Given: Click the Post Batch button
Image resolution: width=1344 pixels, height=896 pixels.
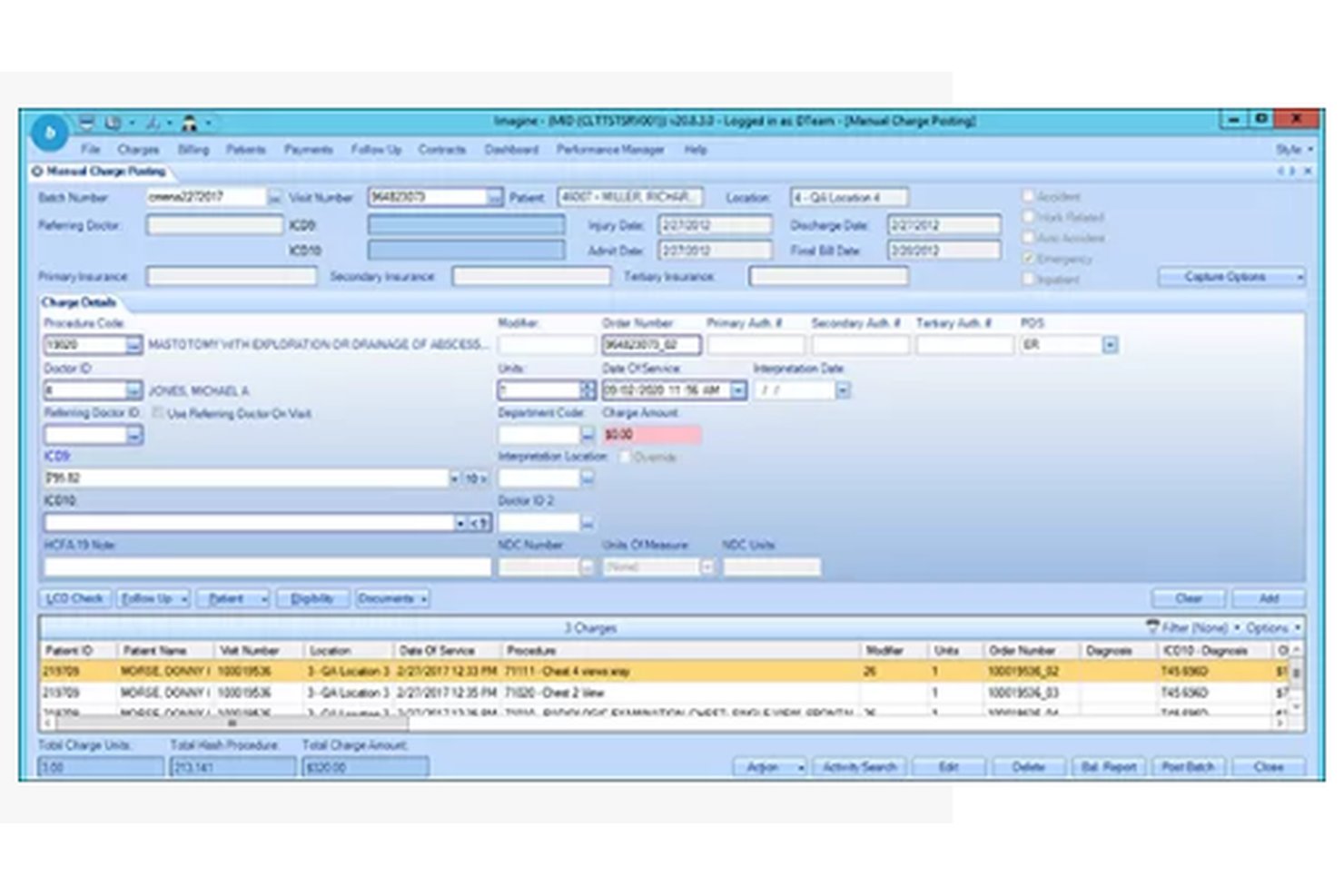Looking at the screenshot, I should 1188,767.
